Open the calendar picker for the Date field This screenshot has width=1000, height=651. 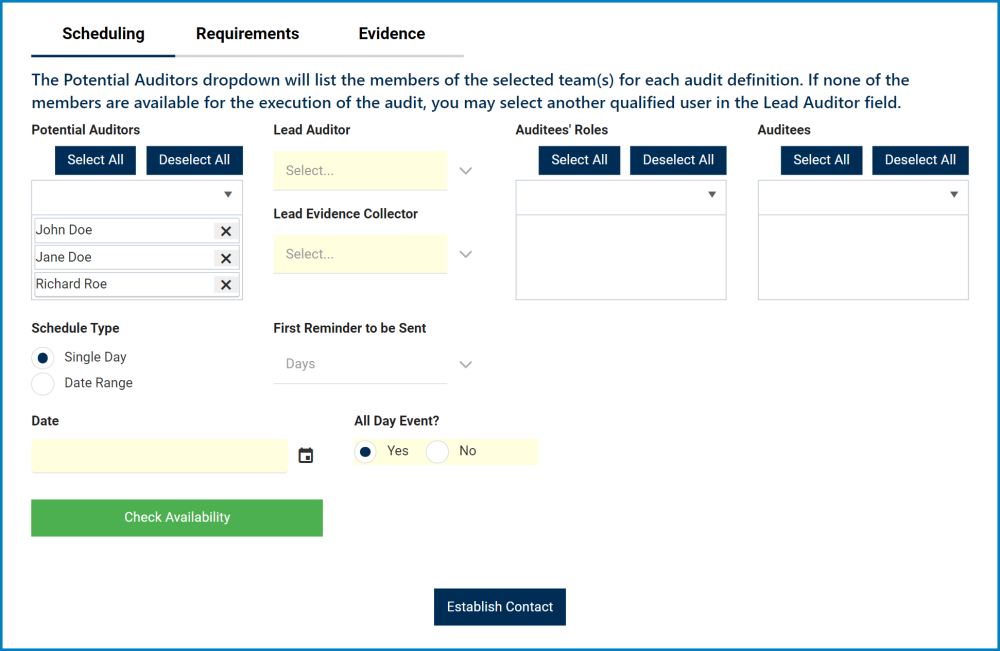[306, 455]
